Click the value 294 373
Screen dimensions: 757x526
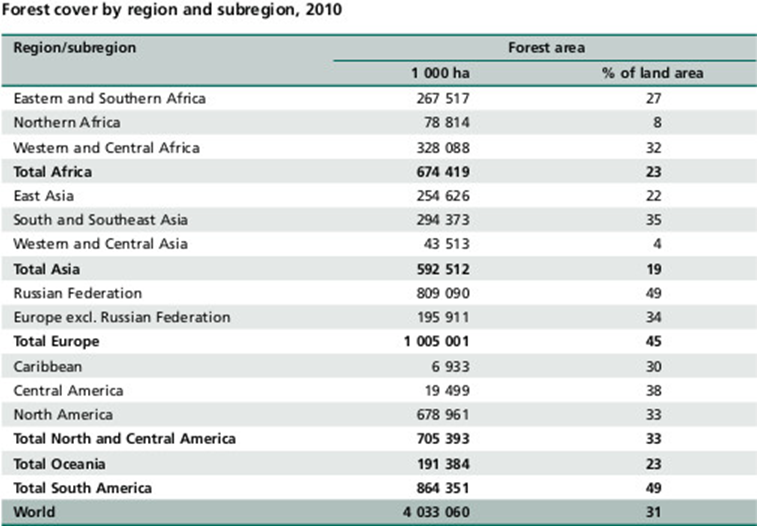pos(443,220)
